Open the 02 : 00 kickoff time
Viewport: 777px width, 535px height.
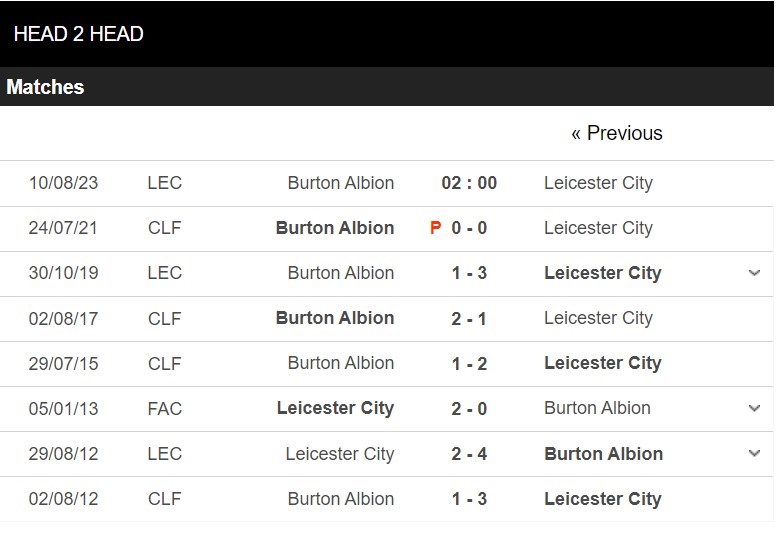coord(469,183)
